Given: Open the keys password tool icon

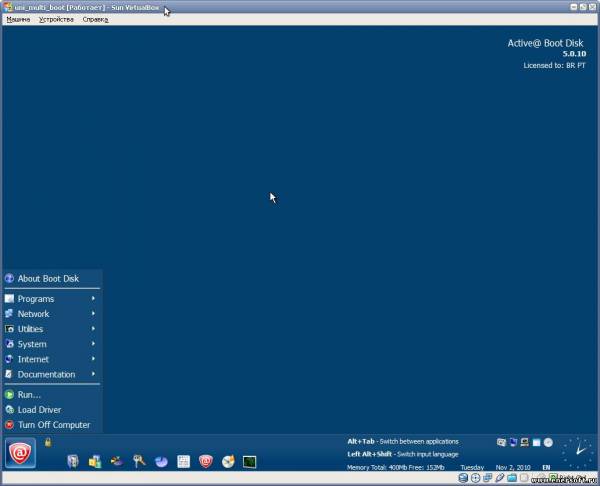Looking at the screenshot, I should (x=139, y=462).
